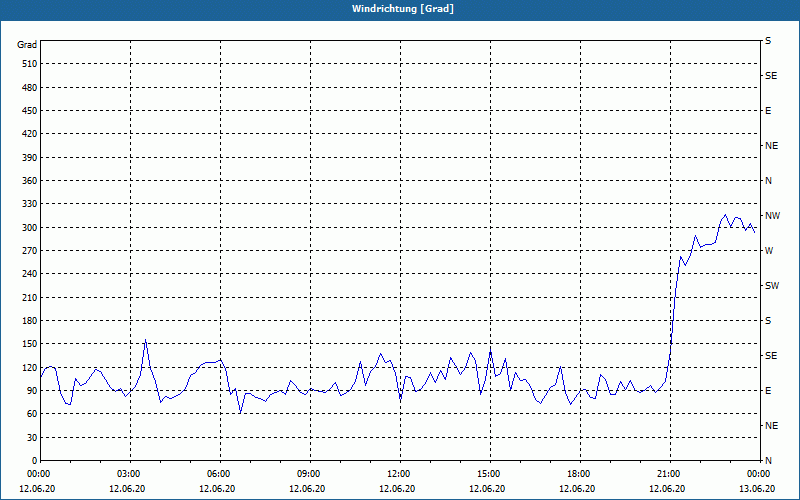Click the 15:00 time axis label

(x=490, y=473)
